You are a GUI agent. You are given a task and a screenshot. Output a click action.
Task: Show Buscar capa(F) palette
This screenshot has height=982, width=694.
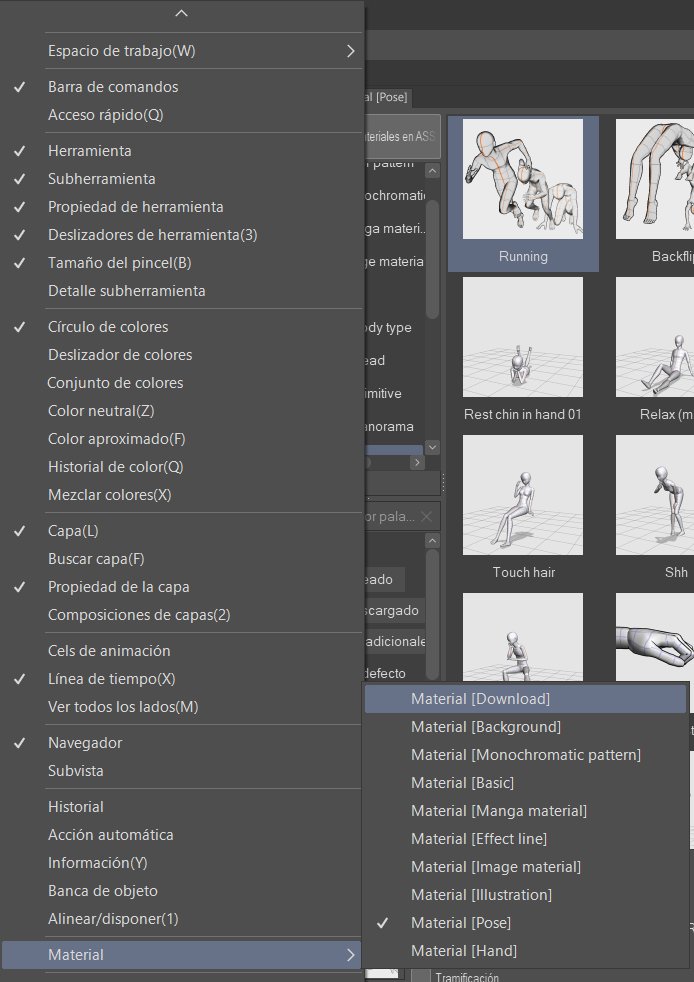[182, 559]
